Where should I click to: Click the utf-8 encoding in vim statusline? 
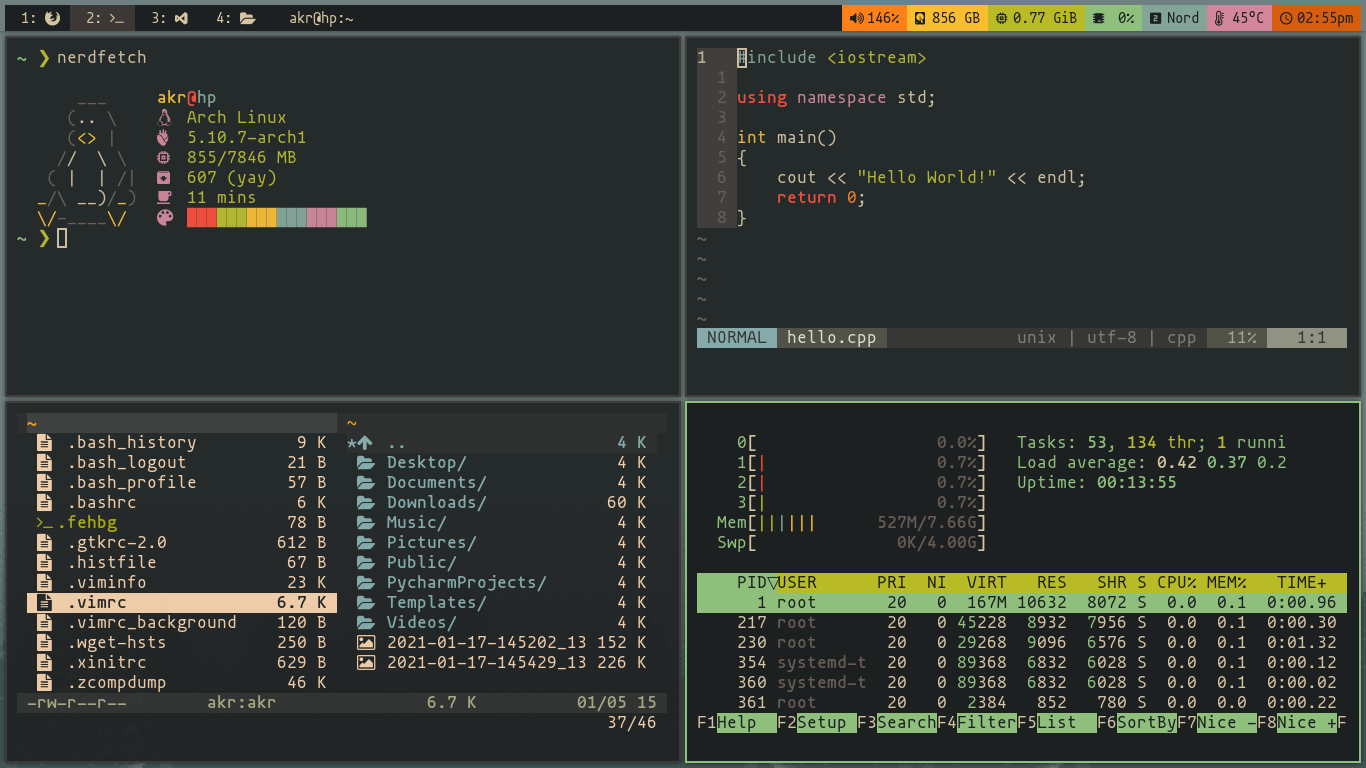point(1111,337)
